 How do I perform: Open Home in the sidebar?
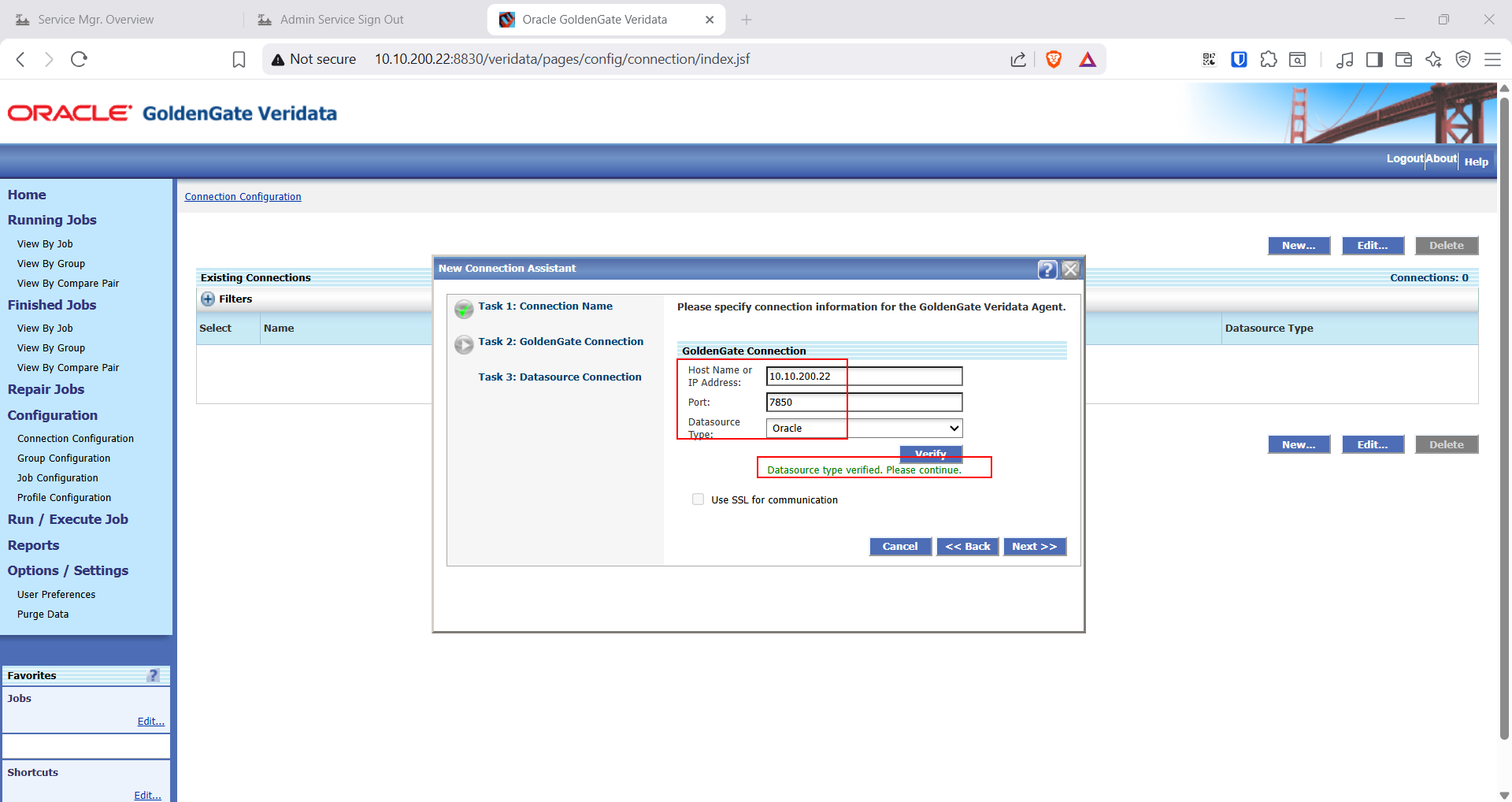pos(27,195)
